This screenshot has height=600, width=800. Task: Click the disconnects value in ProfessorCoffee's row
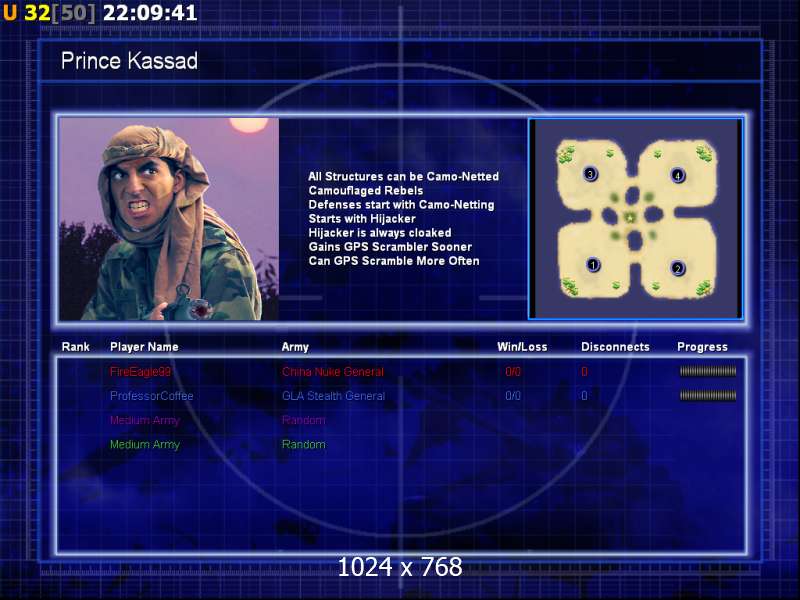[x=584, y=396]
